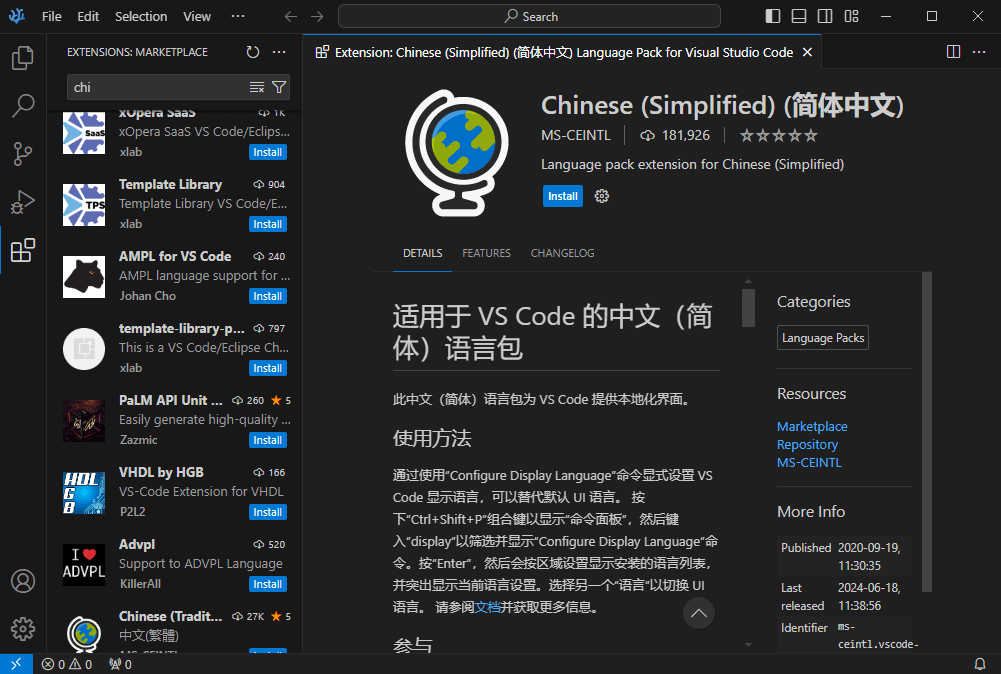Open the Run and Debug view icon

click(x=22, y=202)
